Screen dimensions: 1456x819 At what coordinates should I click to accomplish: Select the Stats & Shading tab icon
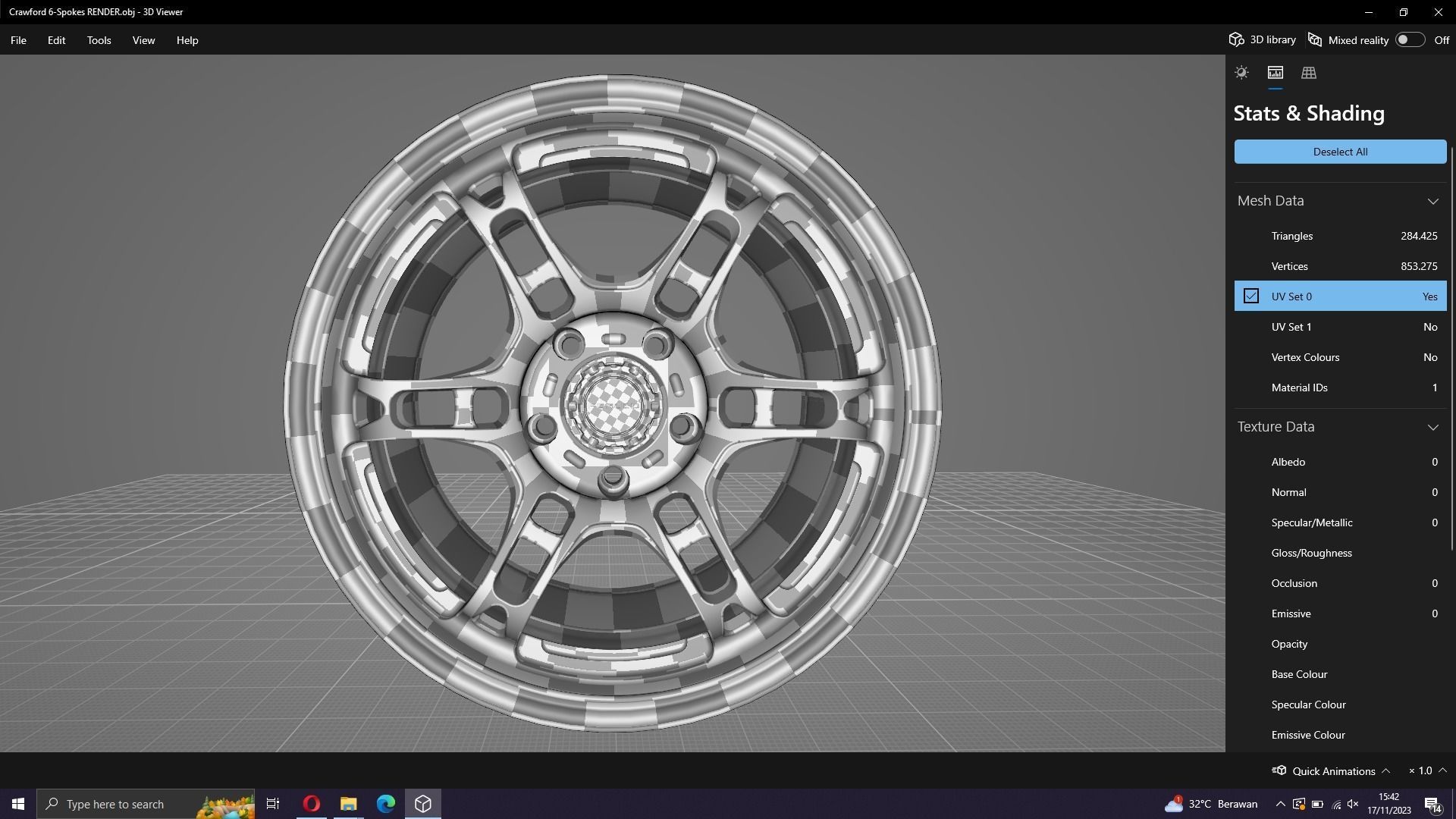[1275, 73]
